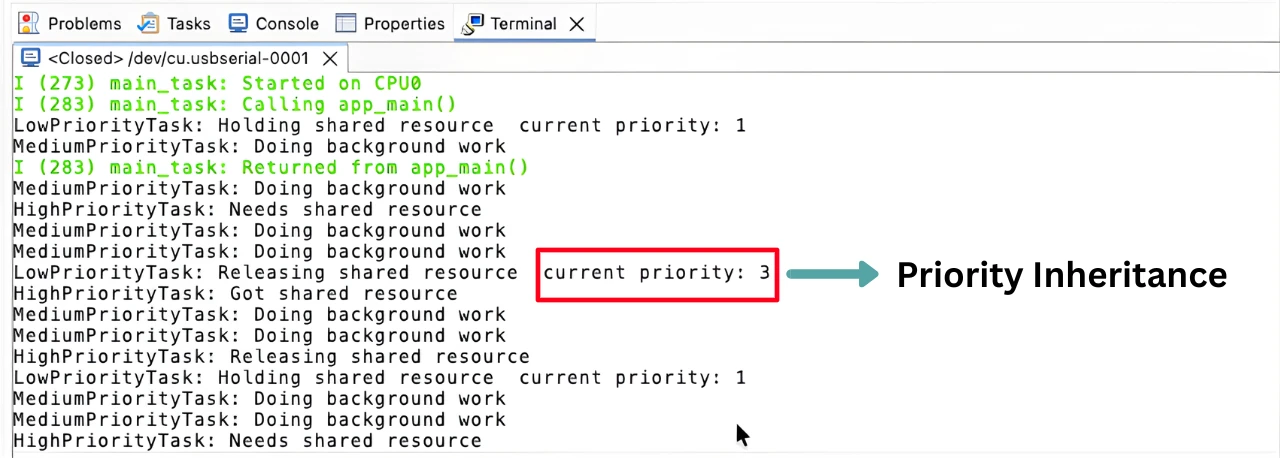The height and width of the screenshot is (458, 1280).
Task: Click the Console monitor icon
Action: (x=238, y=23)
